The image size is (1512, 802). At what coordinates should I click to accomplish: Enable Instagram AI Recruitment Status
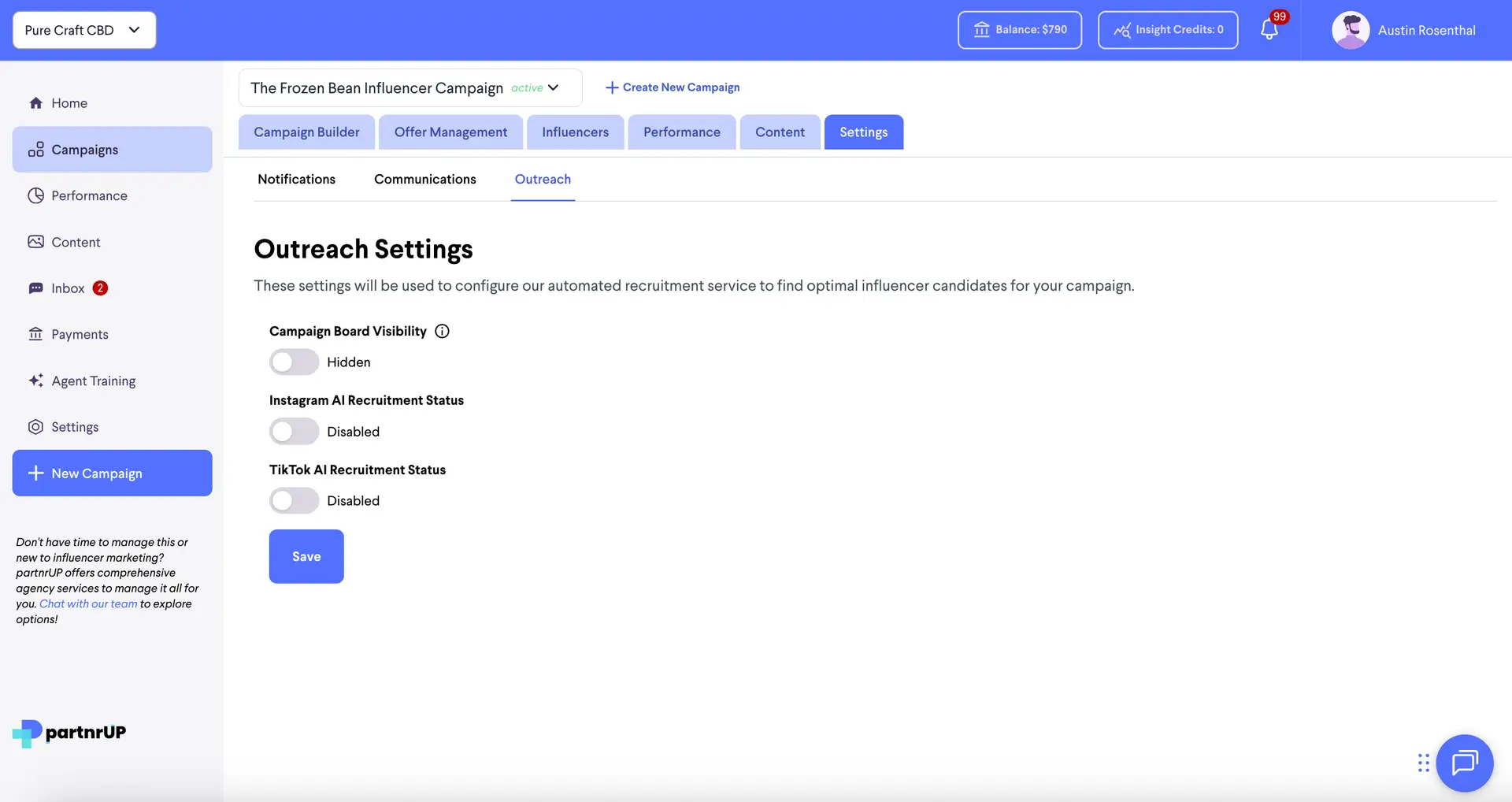click(294, 432)
